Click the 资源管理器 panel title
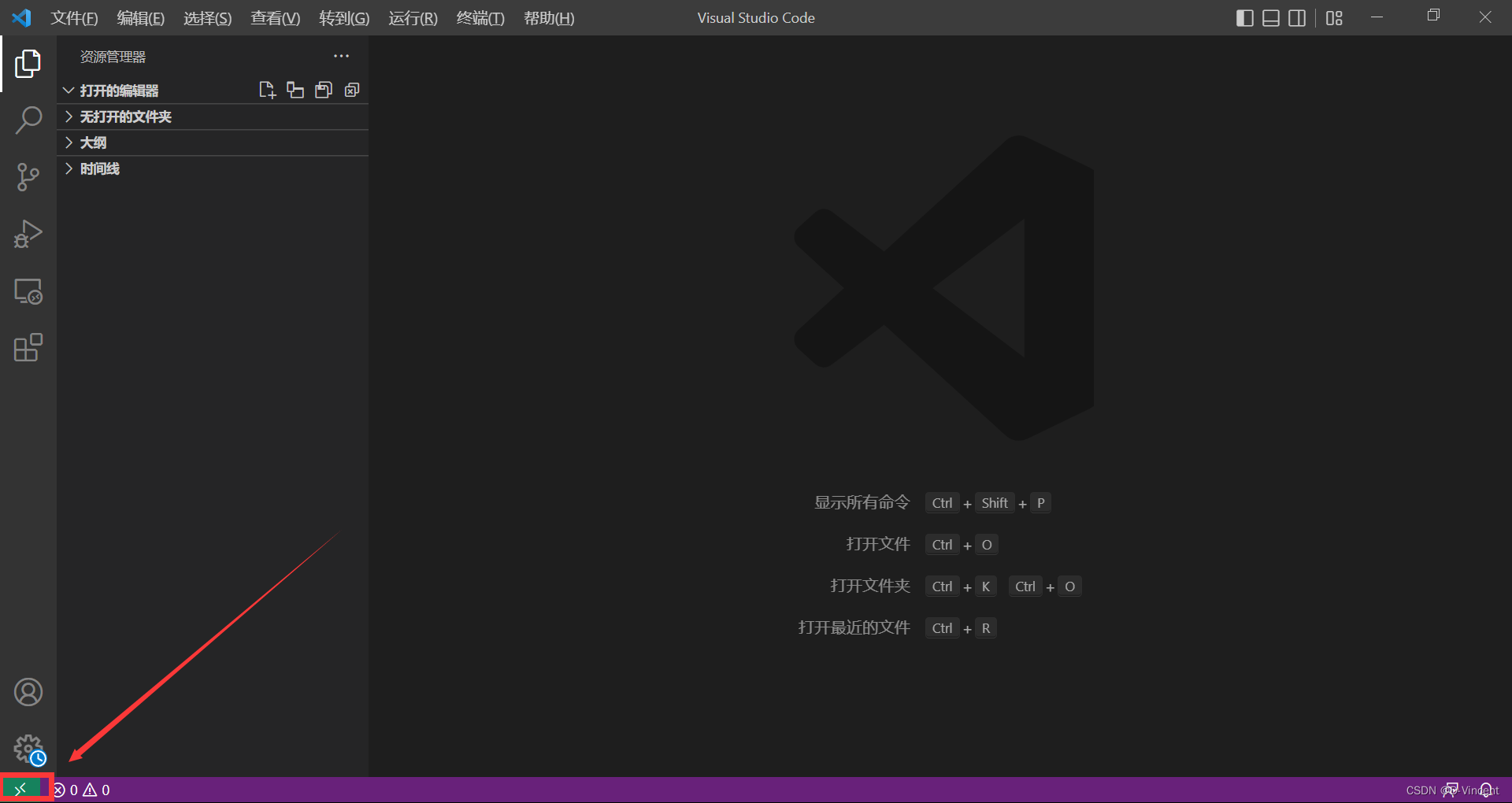Screen dimensions: 1512x803 point(113,57)
